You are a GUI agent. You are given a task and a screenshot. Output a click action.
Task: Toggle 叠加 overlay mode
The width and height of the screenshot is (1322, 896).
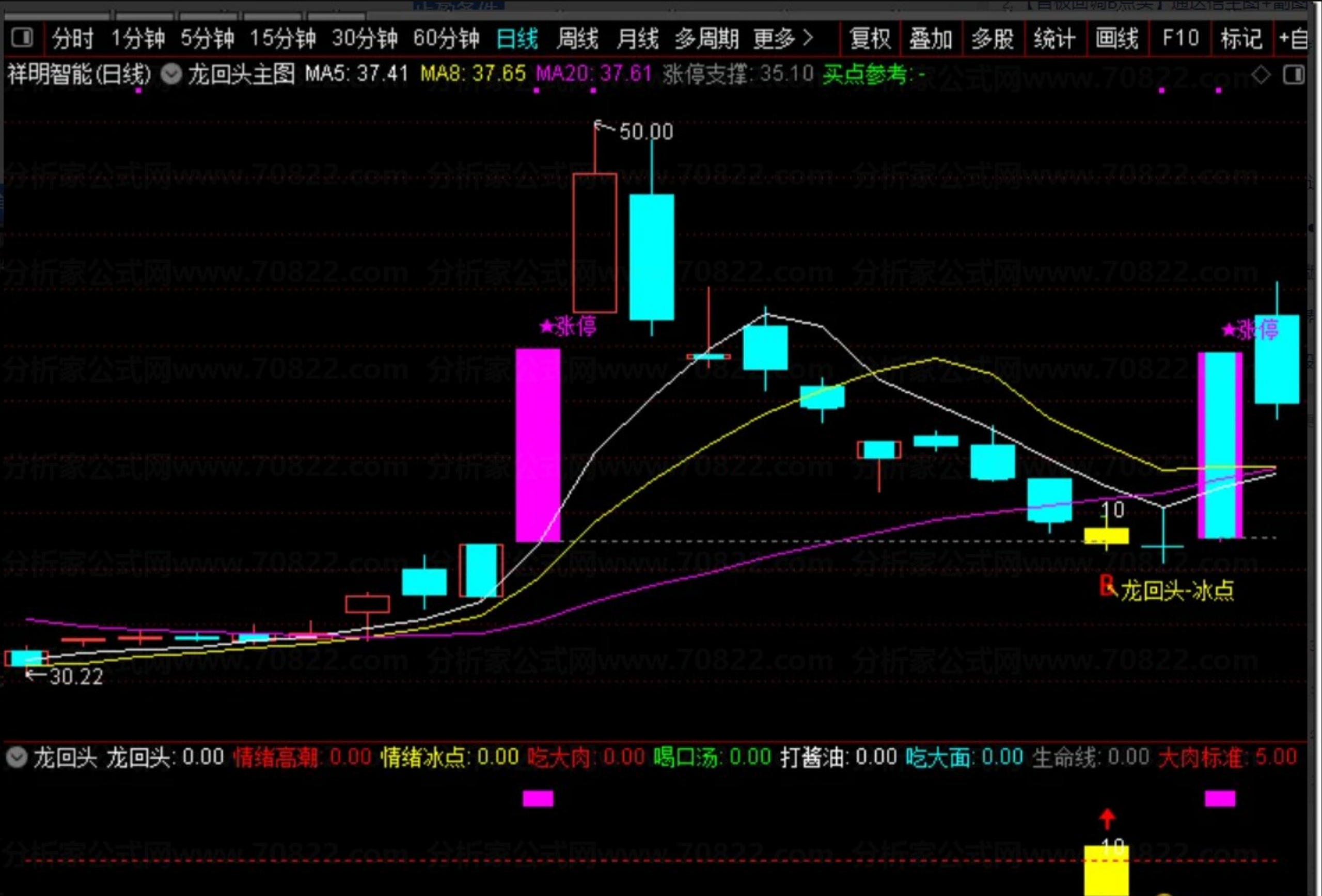(x=931, y=39)
